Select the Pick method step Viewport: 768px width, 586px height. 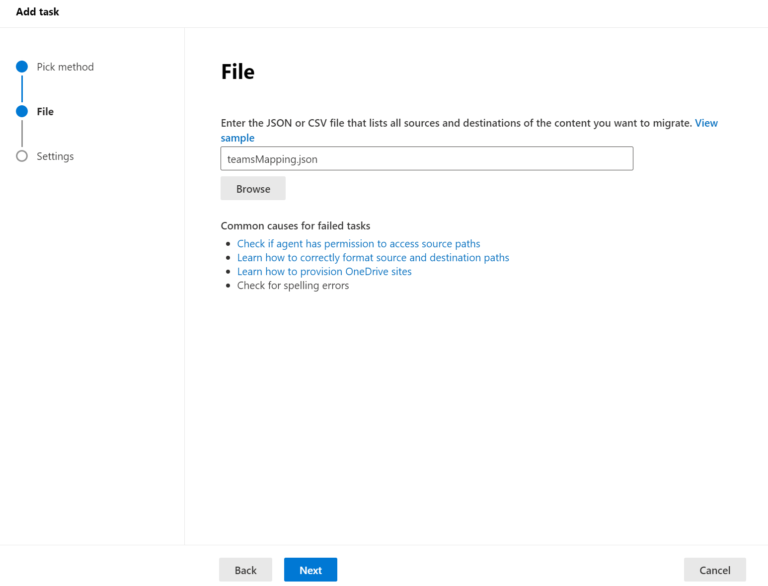[x=65, y=67]
